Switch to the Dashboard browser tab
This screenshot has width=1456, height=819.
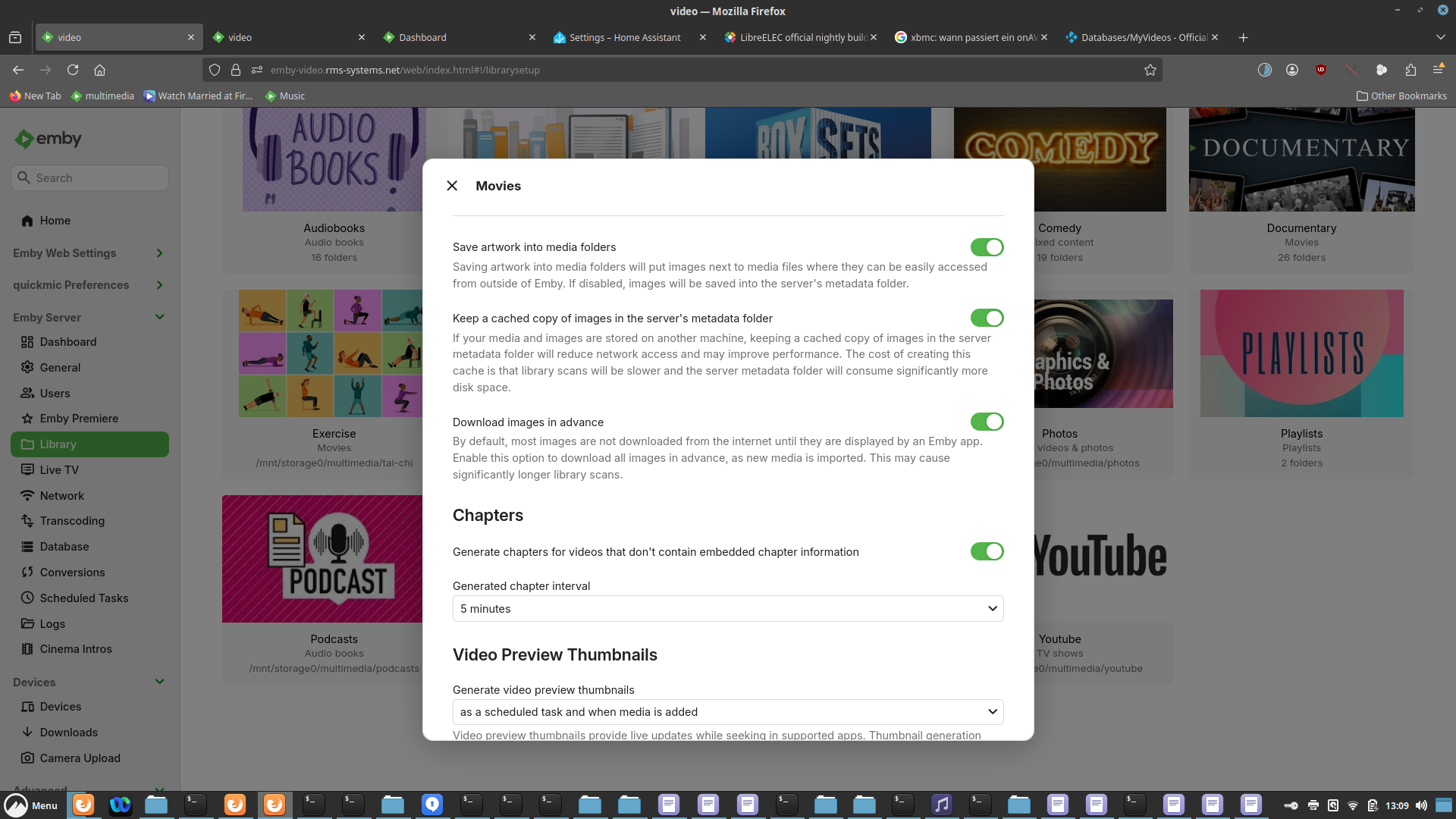tap(422, 37)
